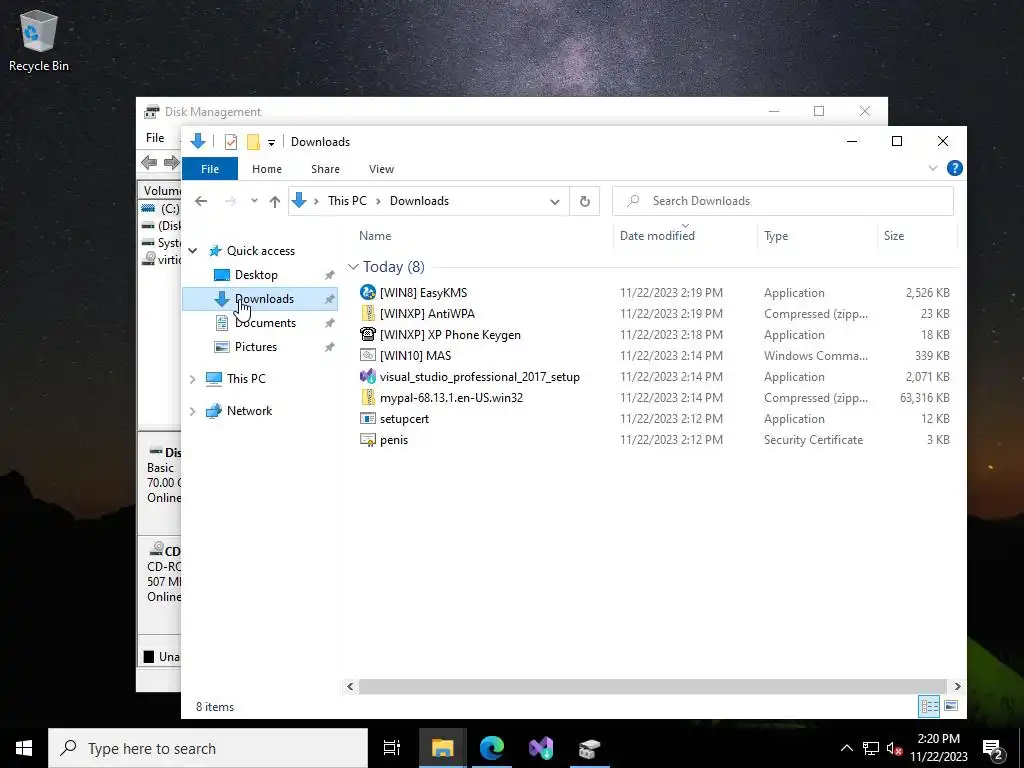Expand the Network tree node
Screen dimensions: 1024x768
tap(193, 411)
